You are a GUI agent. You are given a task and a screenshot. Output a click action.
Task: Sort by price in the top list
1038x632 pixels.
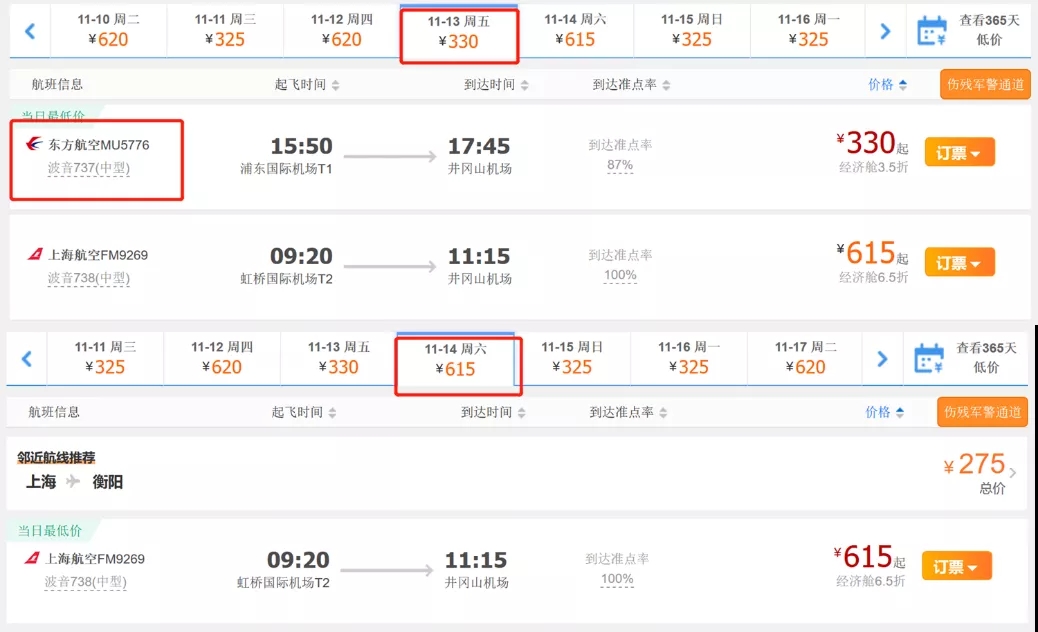(887, 85)
